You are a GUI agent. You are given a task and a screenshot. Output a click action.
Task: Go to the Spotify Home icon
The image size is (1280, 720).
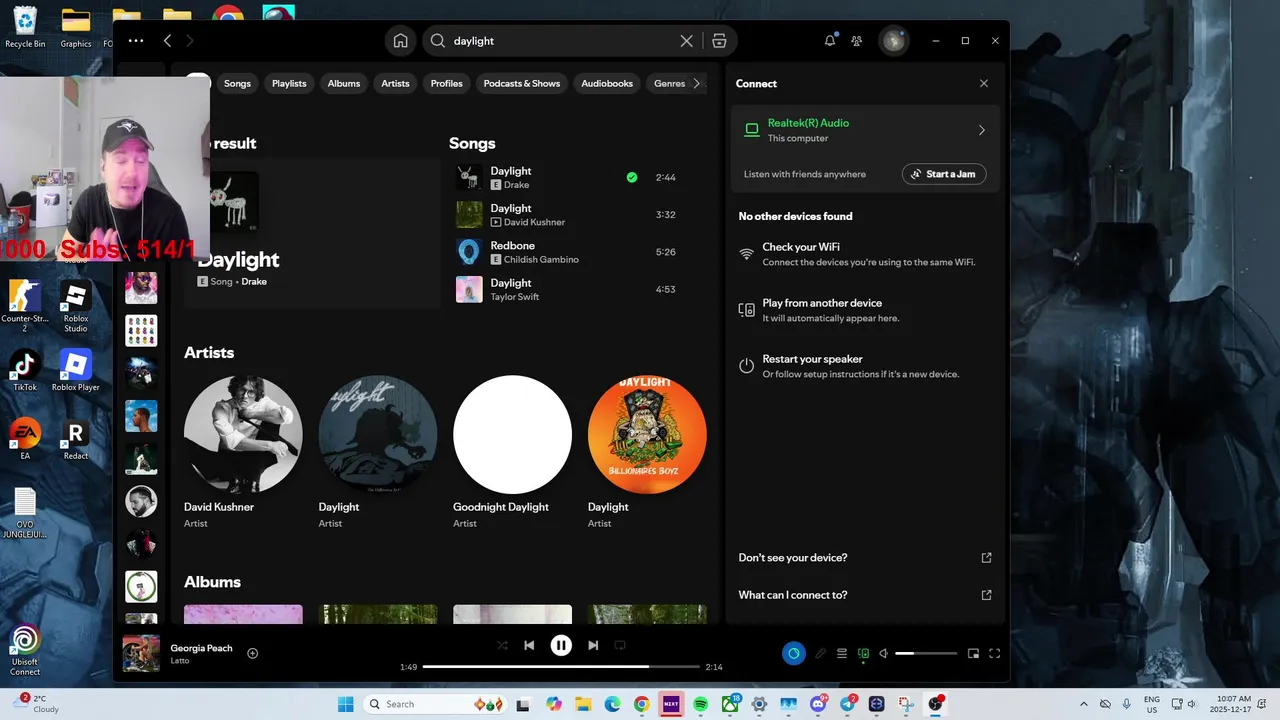pyautogui.click(x=400, y=41)
